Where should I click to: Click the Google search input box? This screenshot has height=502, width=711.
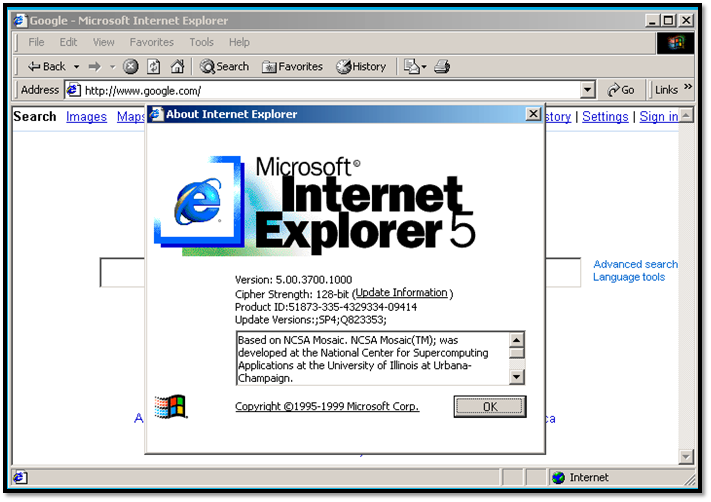(340, 273)
